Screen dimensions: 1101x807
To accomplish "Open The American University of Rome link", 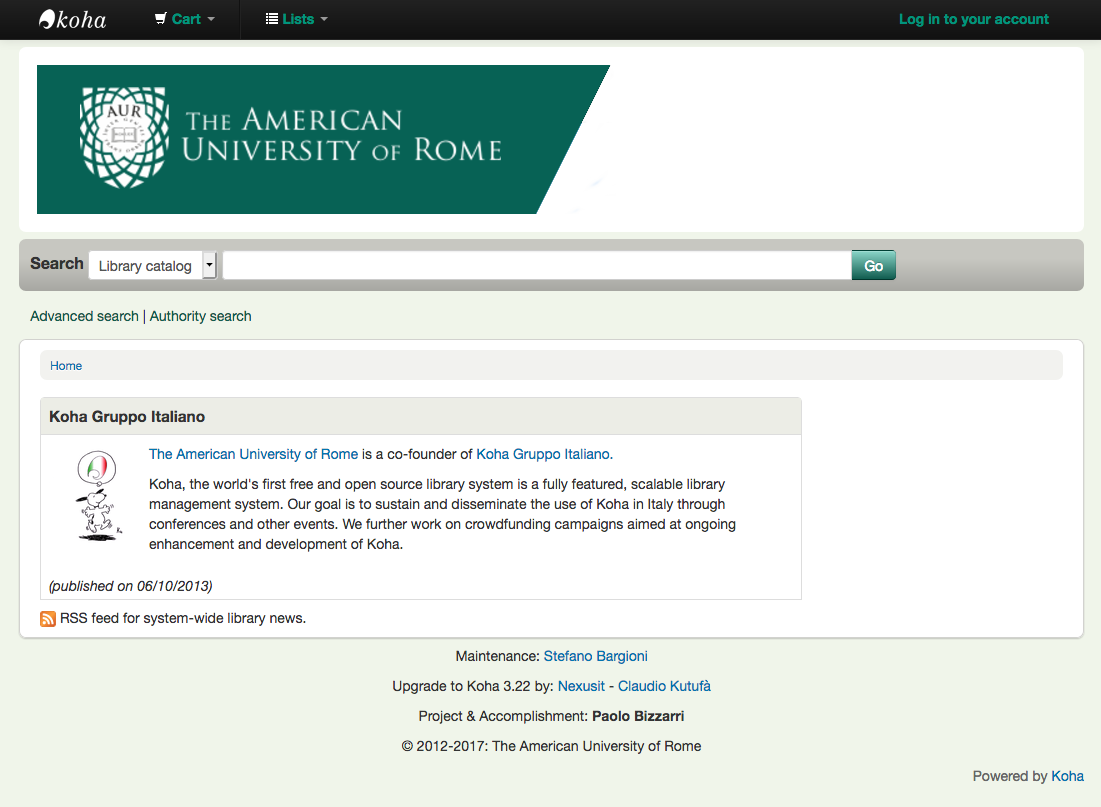I will 253,454.
